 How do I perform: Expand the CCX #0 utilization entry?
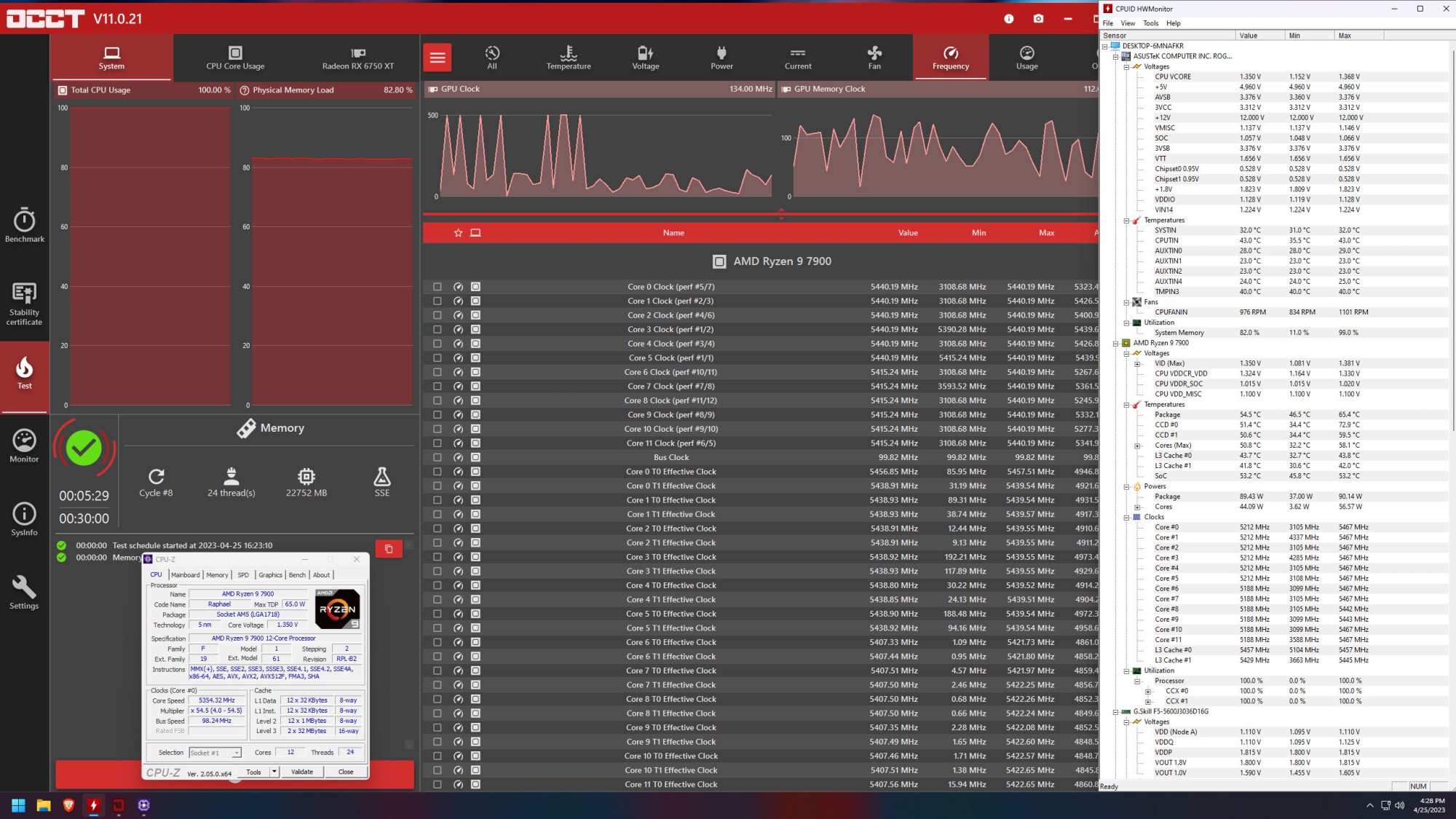(1148, 691)
